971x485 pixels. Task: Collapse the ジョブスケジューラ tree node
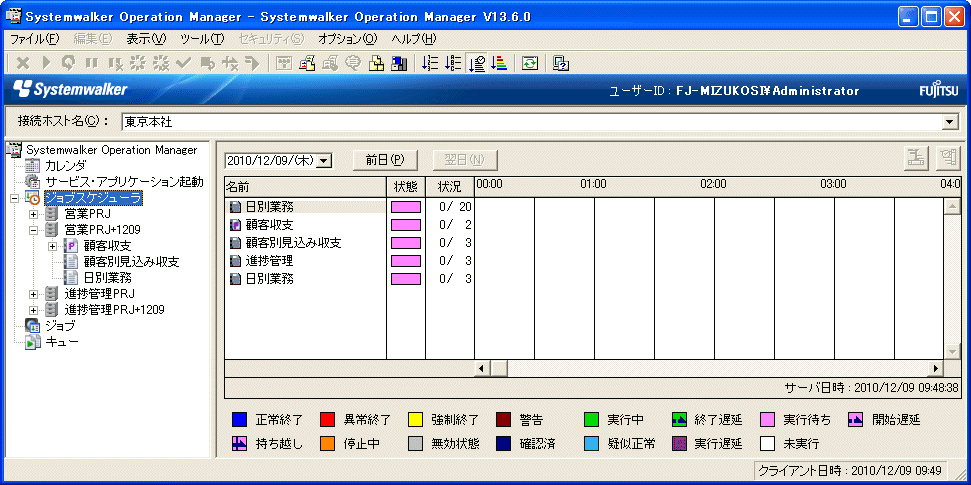coord(14,198)
